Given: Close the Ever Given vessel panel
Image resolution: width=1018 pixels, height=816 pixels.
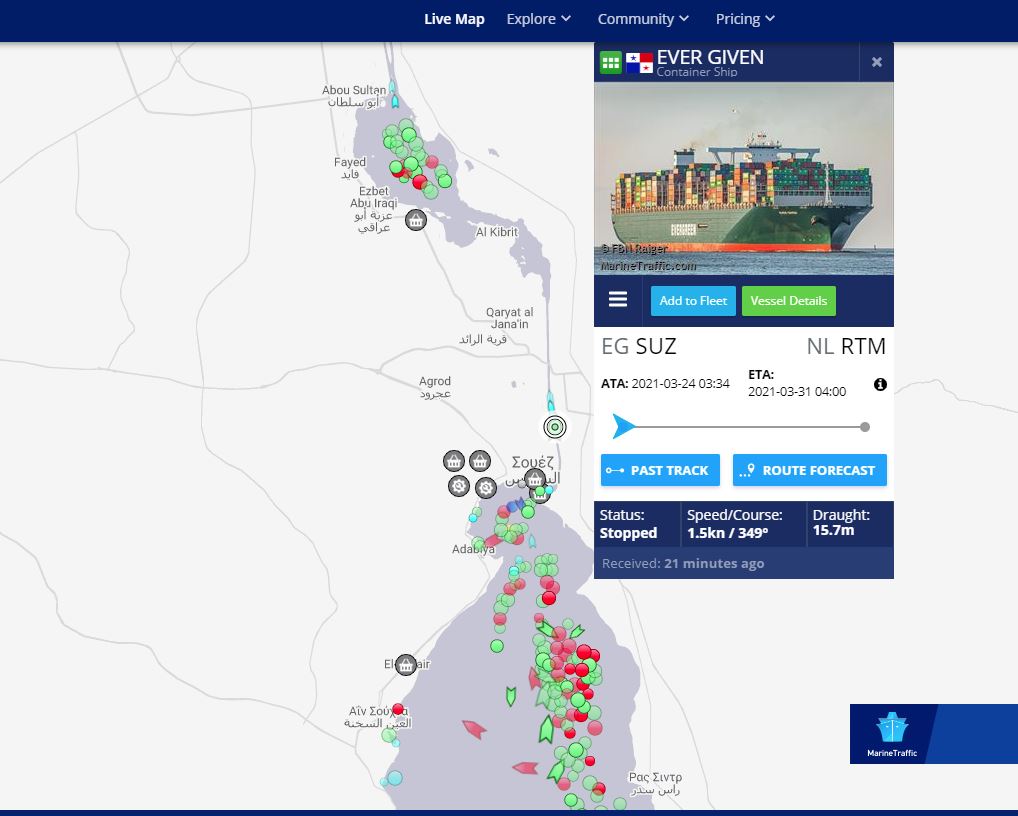Looking at the screenshot, I should coord(876,62).
